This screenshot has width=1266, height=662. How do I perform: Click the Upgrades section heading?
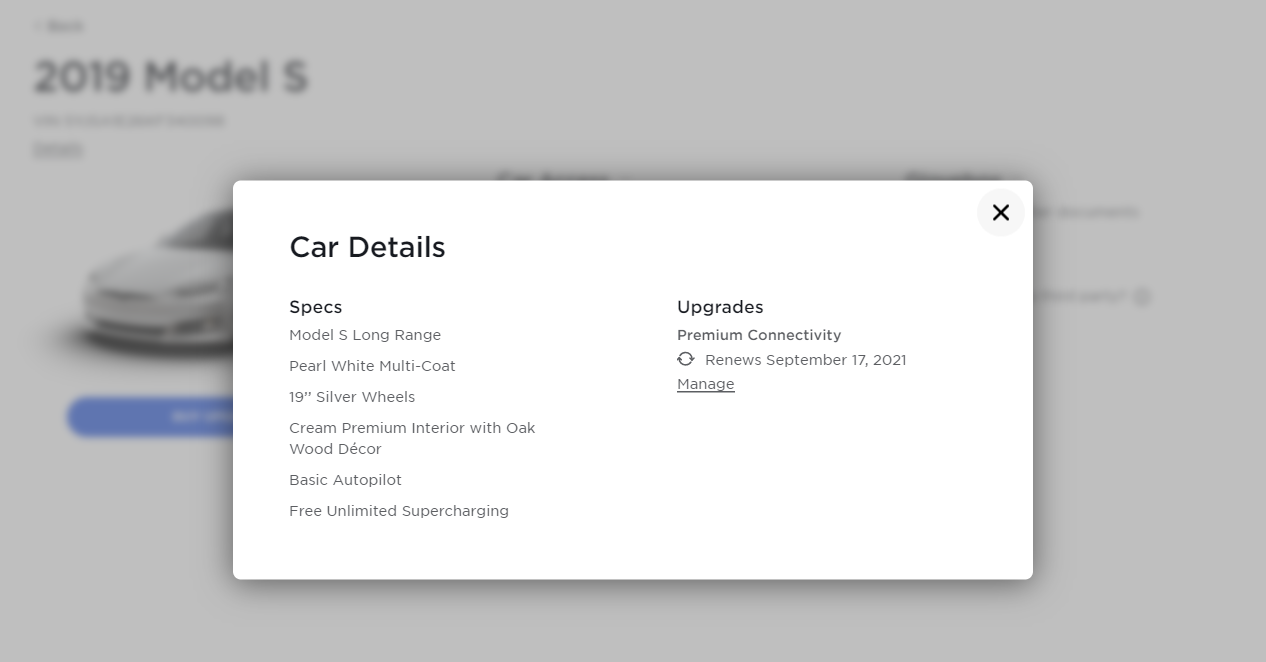pyautogui.click(x=720, y=307)
